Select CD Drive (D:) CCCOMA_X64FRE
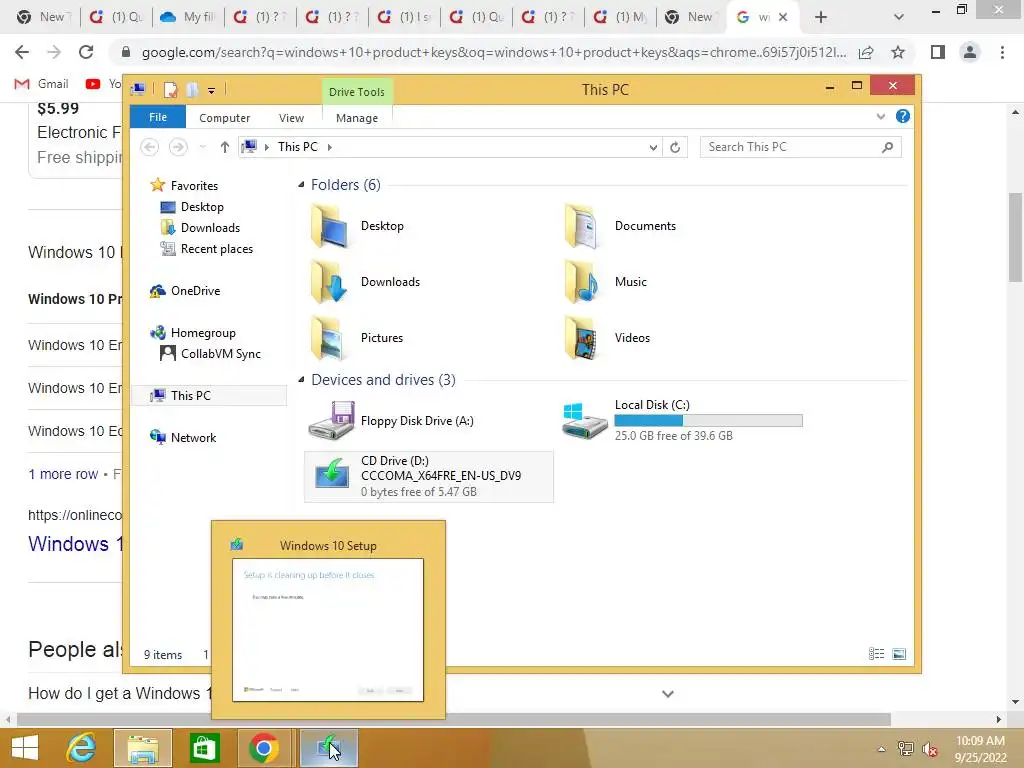Viewport: 1024px width, 768px height. coord(429,477)
